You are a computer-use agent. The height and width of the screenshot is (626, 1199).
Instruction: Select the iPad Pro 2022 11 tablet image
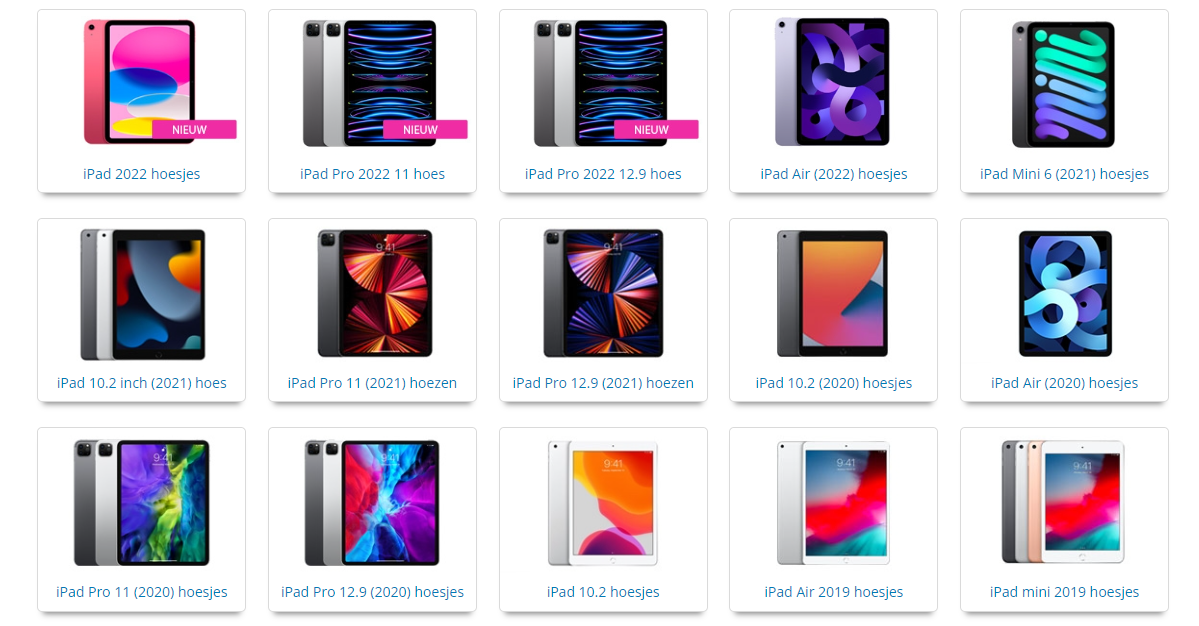click(372, 83)
